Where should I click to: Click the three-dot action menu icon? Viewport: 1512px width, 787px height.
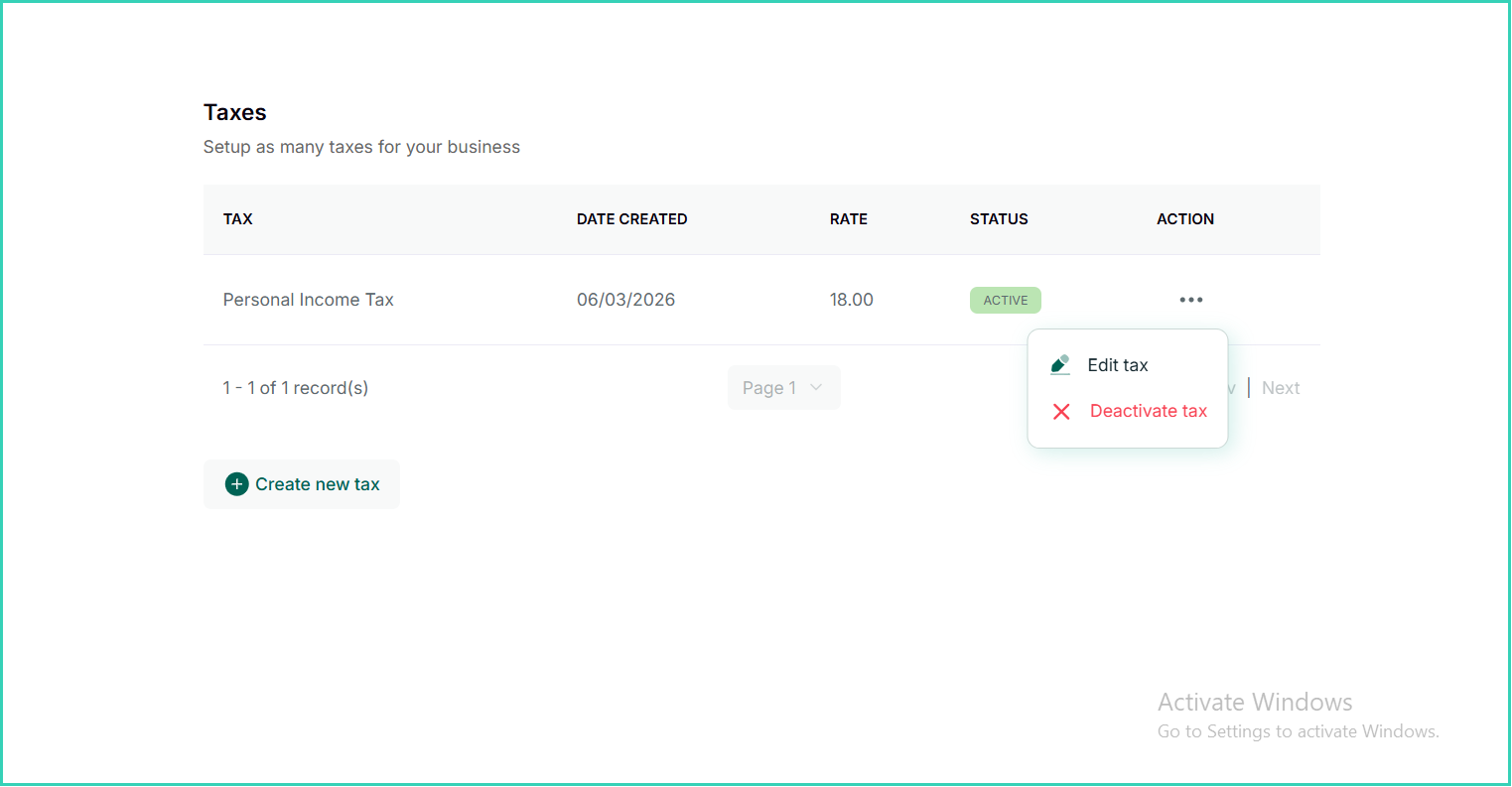pos(1191,300)
